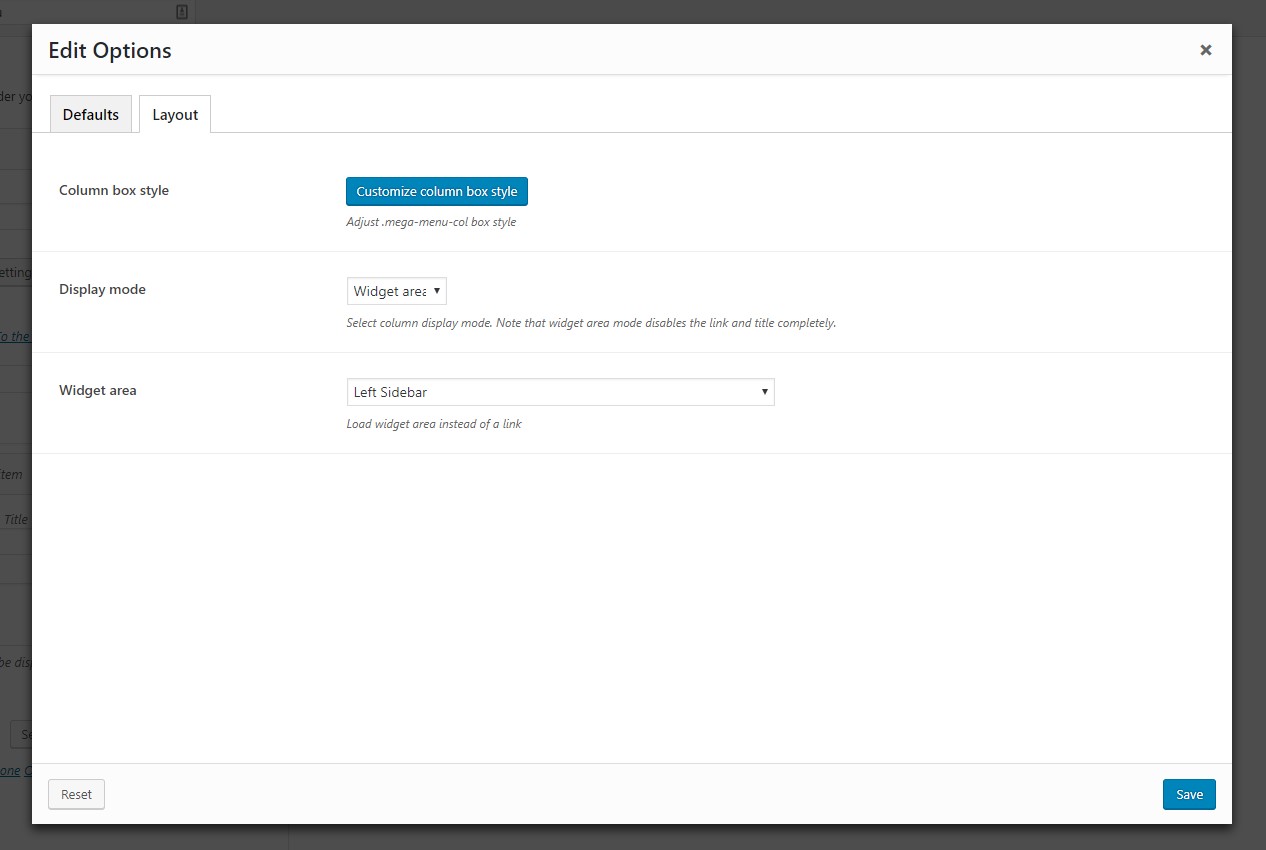Click the partially hidden 'To the' link
Screen dimensions: 1266x850
[x=15, y=337]
